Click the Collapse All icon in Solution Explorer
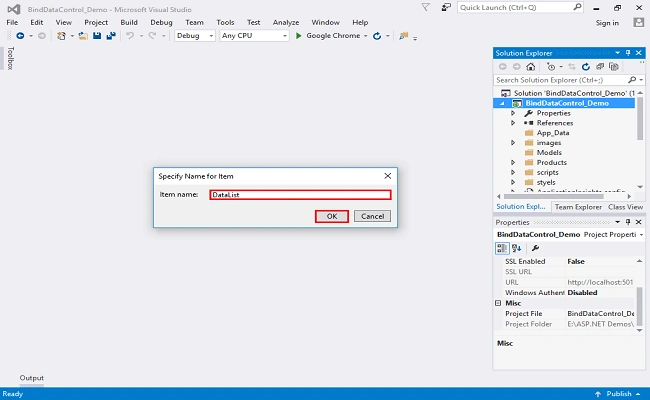The height and width of the screenshot is (400, 650). 600,67
